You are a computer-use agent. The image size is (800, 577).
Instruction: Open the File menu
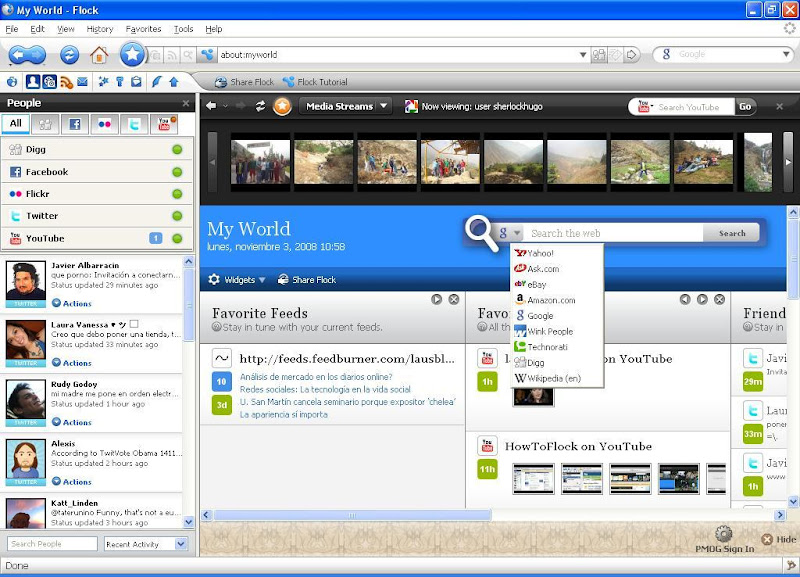click(12, 29)
